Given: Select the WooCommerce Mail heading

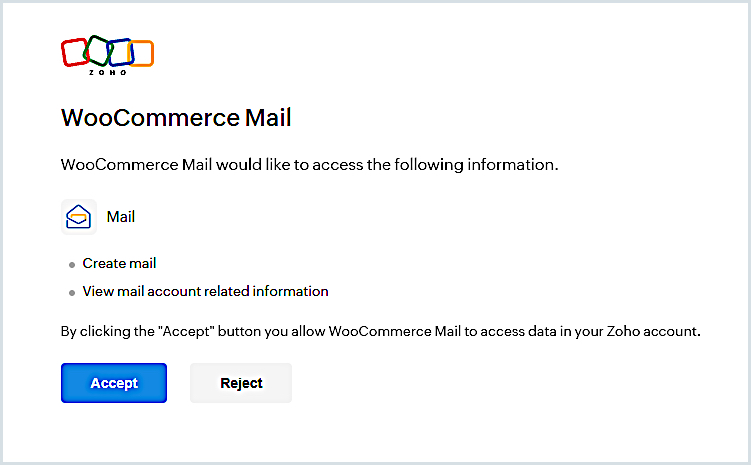Looking at the screenshot, I should (176, 118).
